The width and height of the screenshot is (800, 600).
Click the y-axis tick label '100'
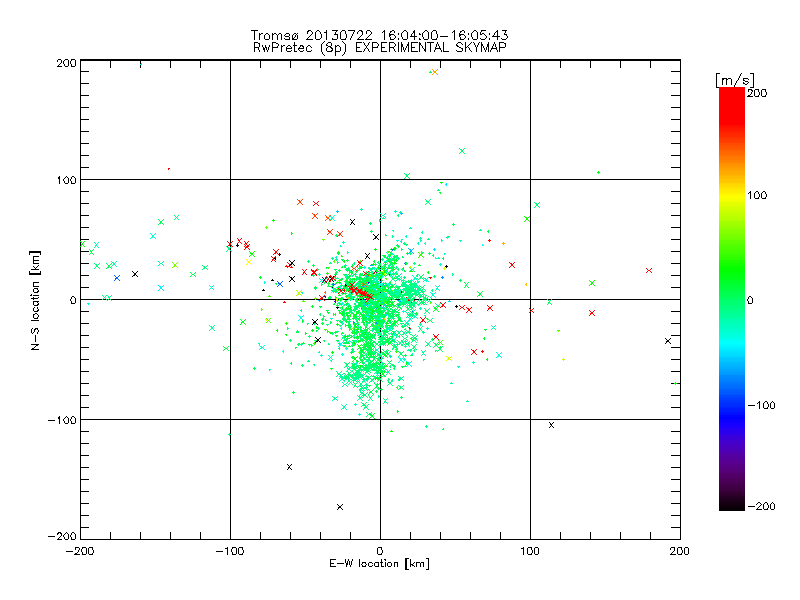coord(66,180)
